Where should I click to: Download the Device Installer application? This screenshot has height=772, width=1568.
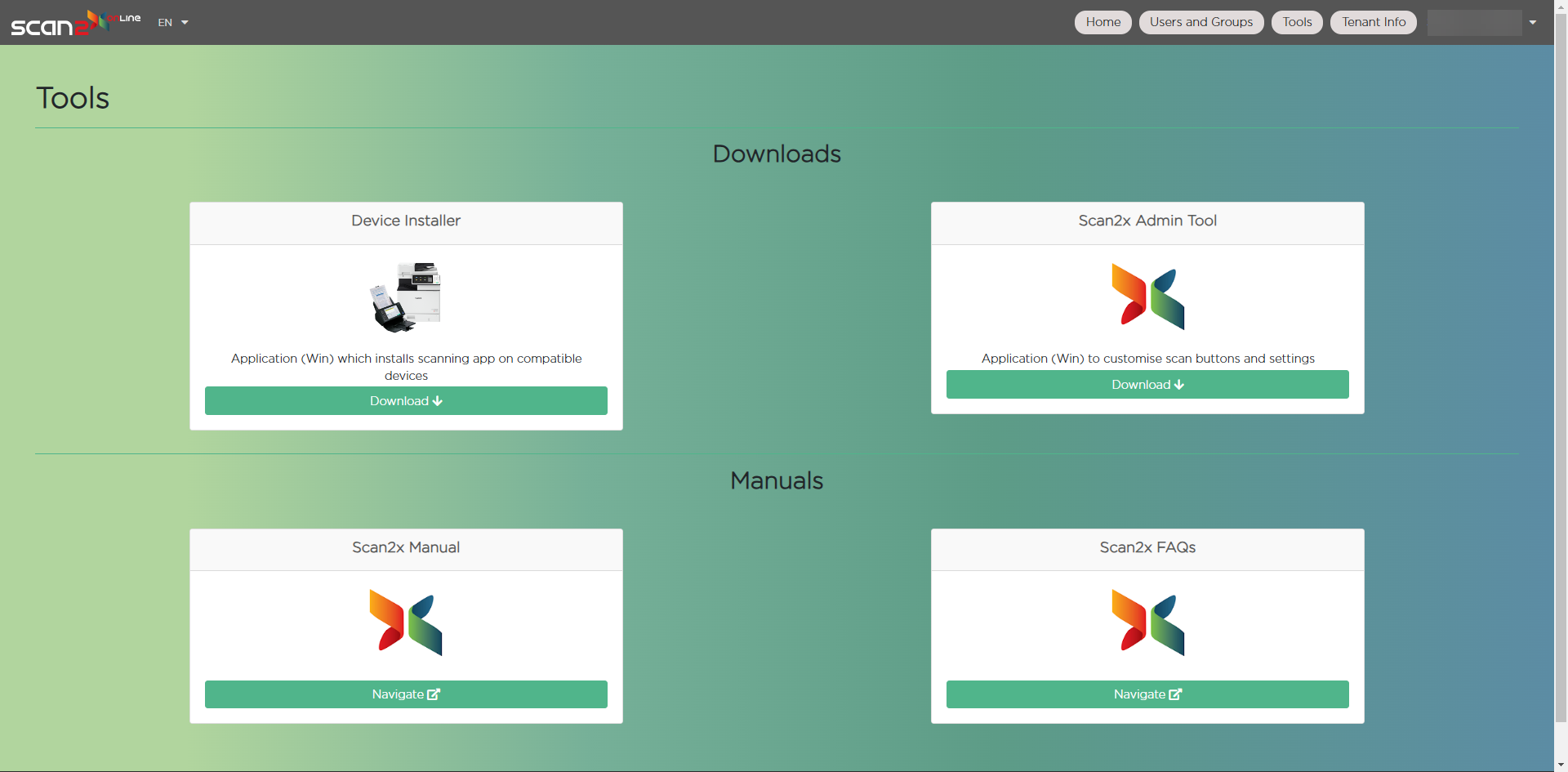[x=406, y=401]
